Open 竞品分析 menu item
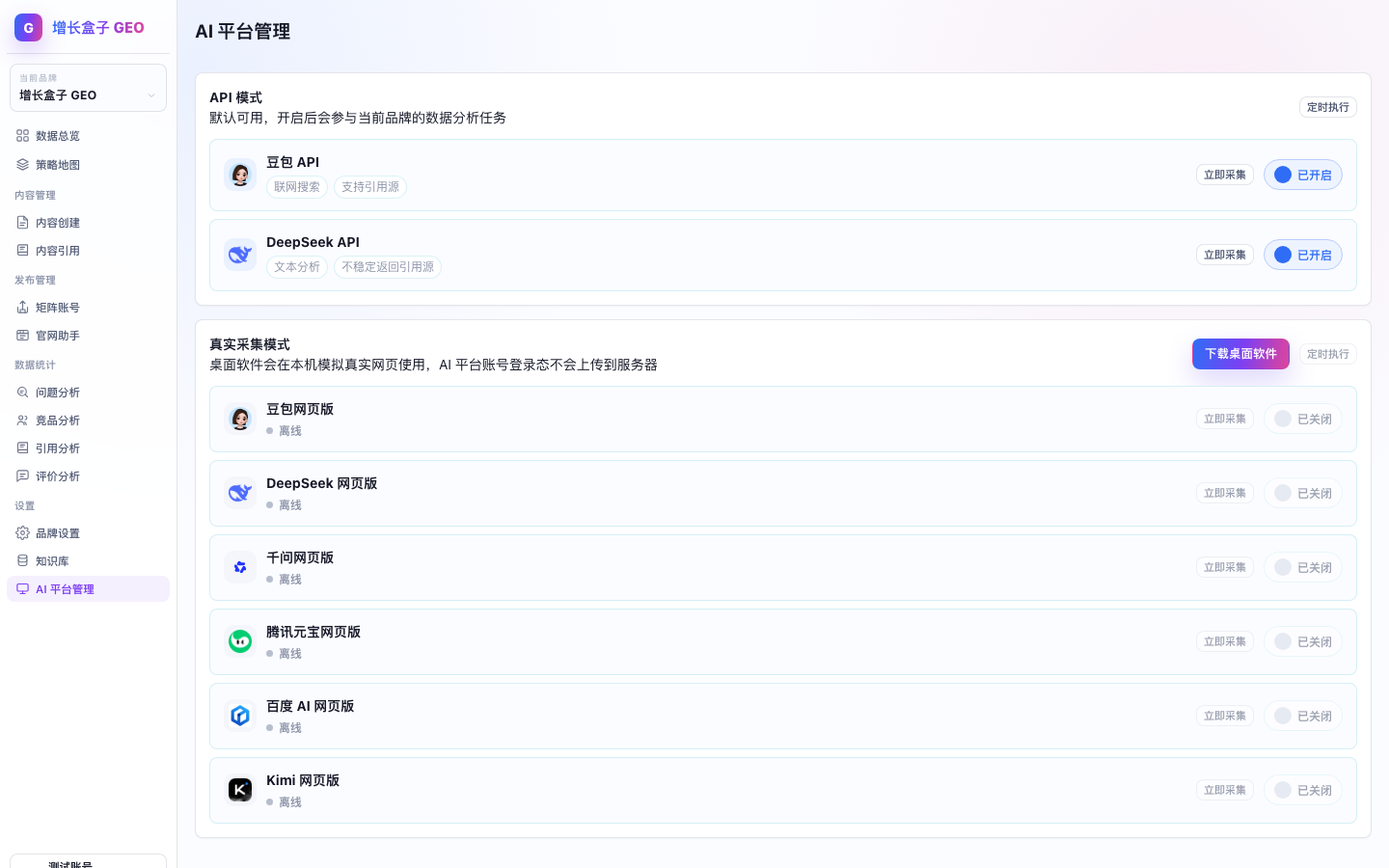Viewport: 1389px width, 868px height. coord(88,420)
